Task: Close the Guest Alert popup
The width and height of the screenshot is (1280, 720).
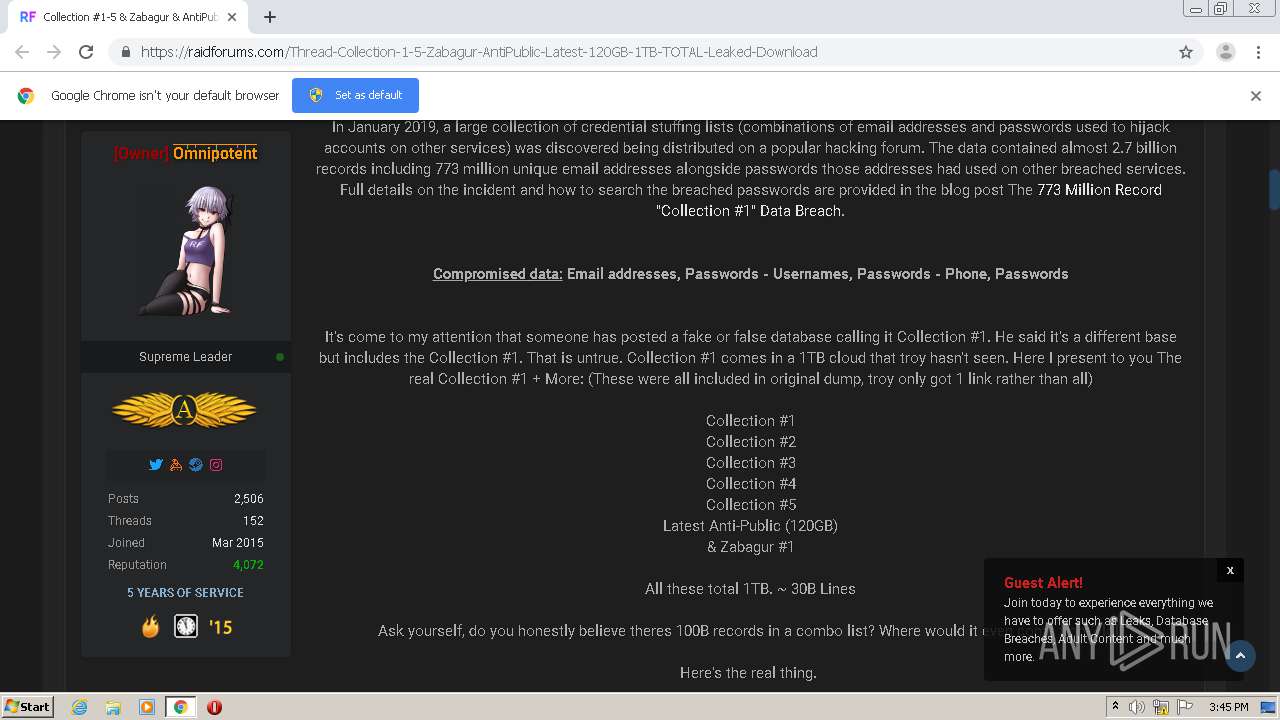Action: pos(1230,570)
